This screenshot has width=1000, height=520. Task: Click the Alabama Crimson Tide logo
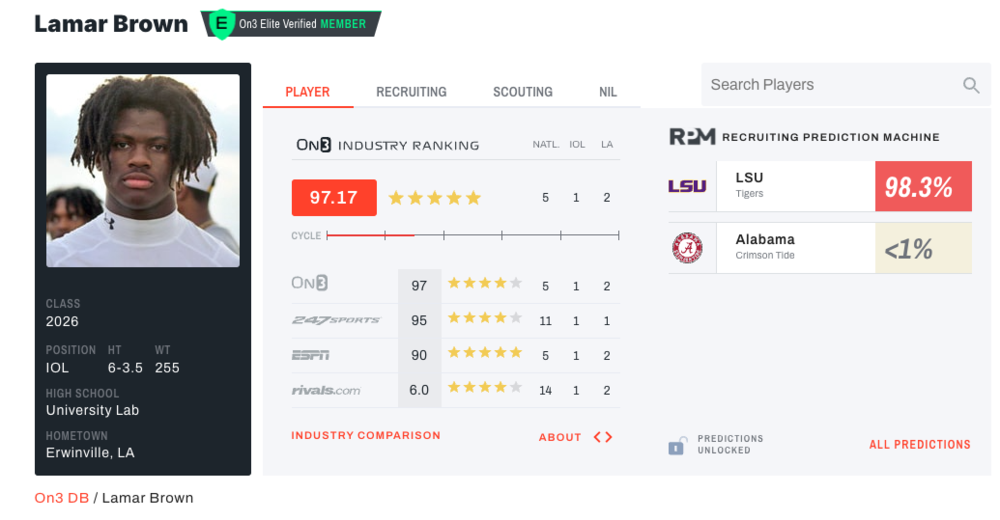click(x=687, y=247)
